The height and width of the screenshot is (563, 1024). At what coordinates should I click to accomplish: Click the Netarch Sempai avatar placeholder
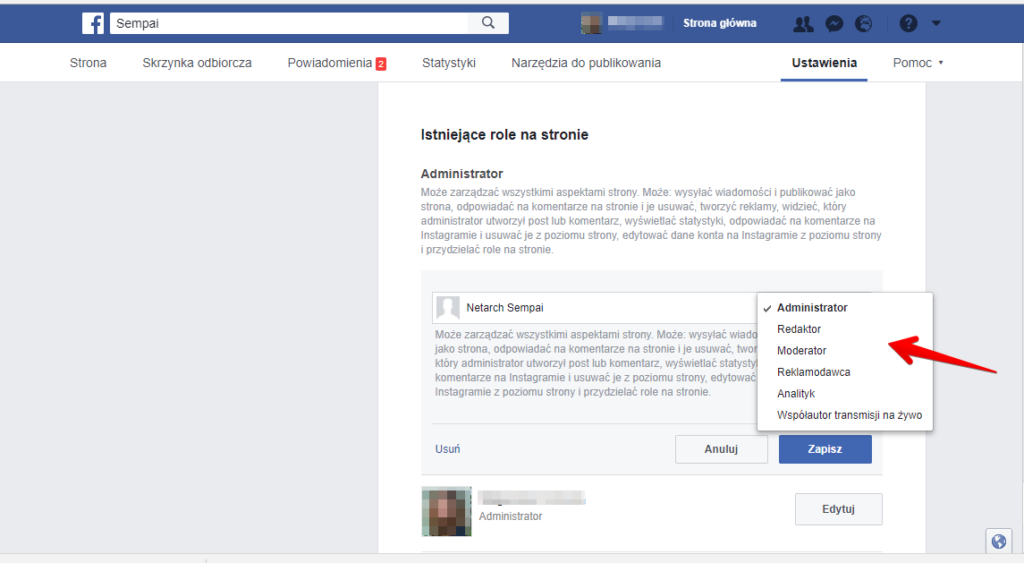[447, 308]
